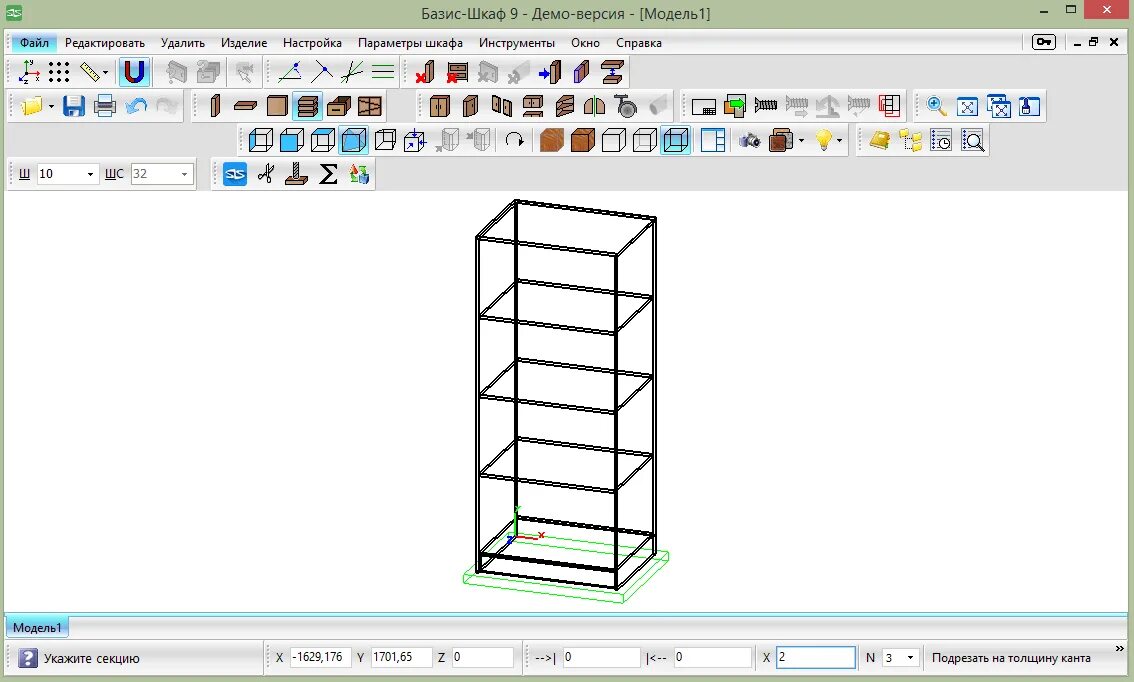Click the split viewports layout icon
This screenshot has width=1134, height=682.
click(x=713, y=140)
